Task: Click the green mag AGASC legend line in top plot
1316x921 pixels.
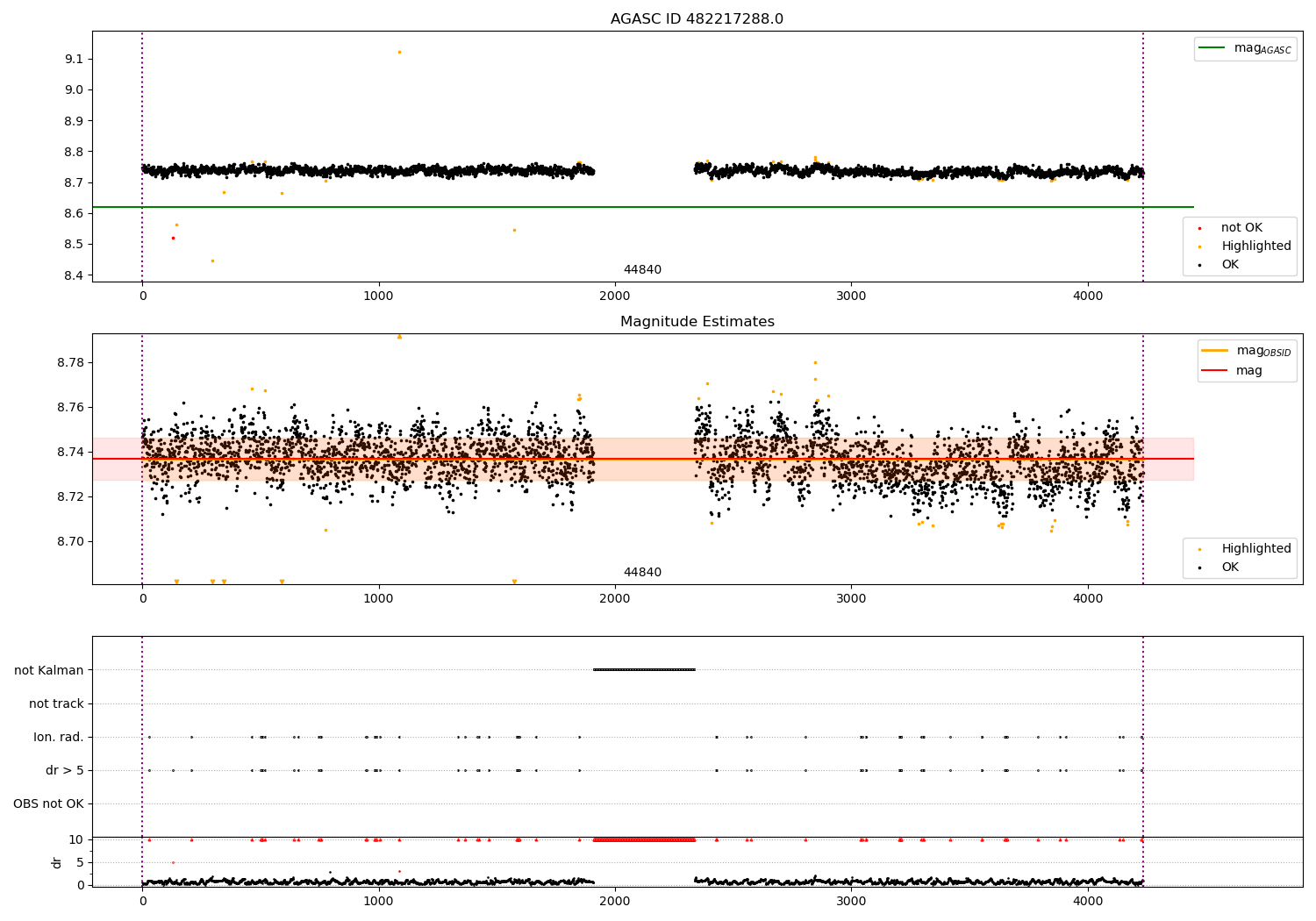Action: (x=1212, y=48)
